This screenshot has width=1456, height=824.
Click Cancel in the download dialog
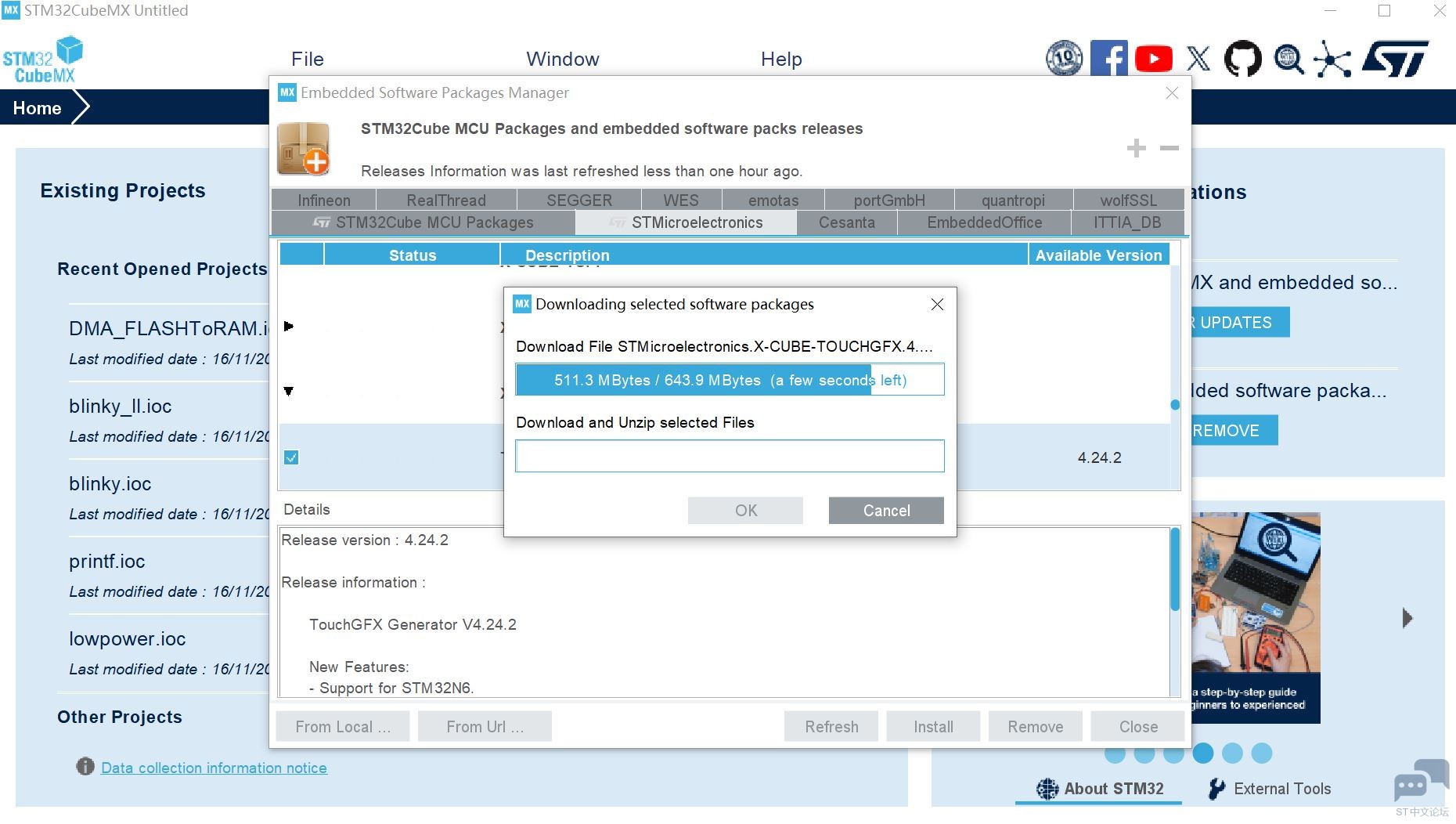(886, 510)
